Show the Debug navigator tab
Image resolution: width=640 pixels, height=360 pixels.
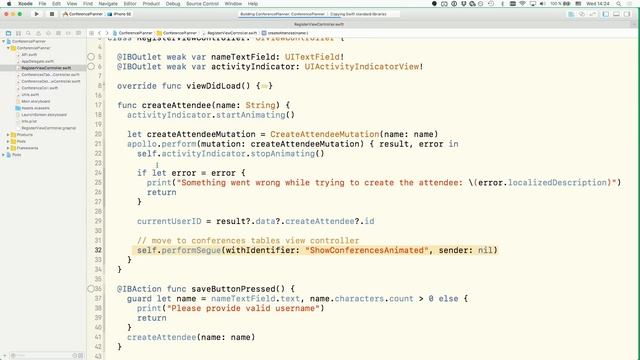pyautogui.click(x=58, y=33)
